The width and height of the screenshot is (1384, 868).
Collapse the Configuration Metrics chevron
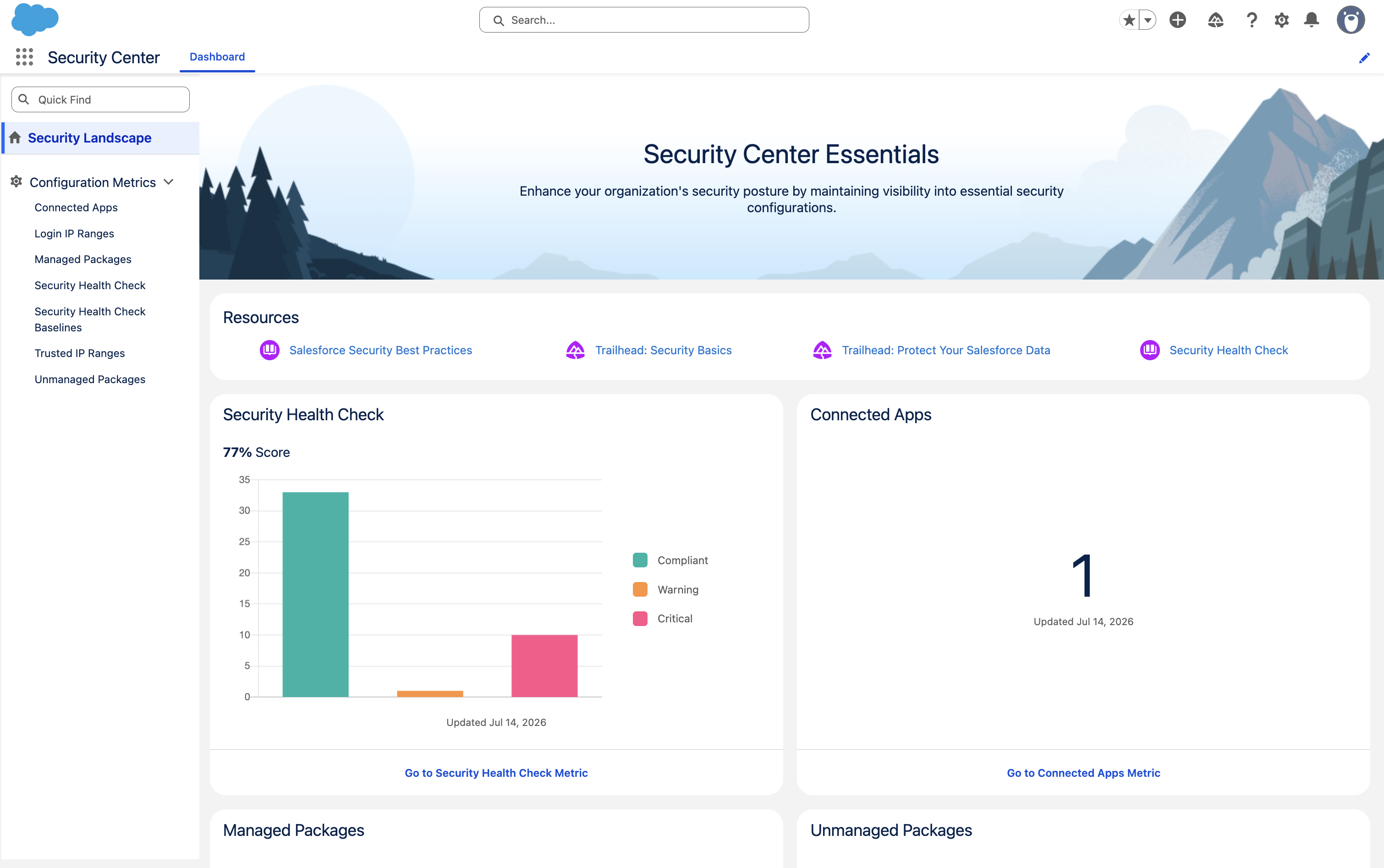(x=169, y=182)
